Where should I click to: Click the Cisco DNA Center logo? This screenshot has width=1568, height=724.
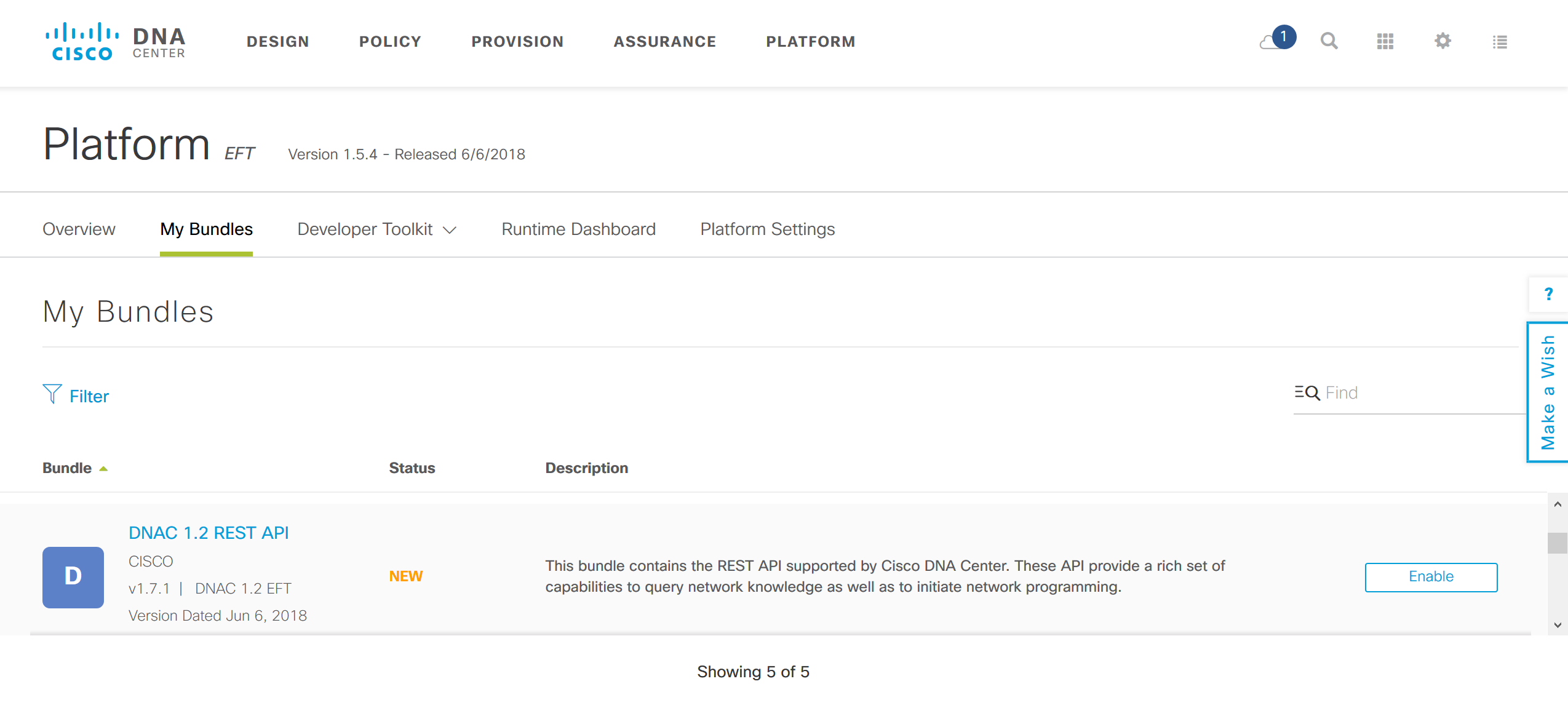click(115, 42)
